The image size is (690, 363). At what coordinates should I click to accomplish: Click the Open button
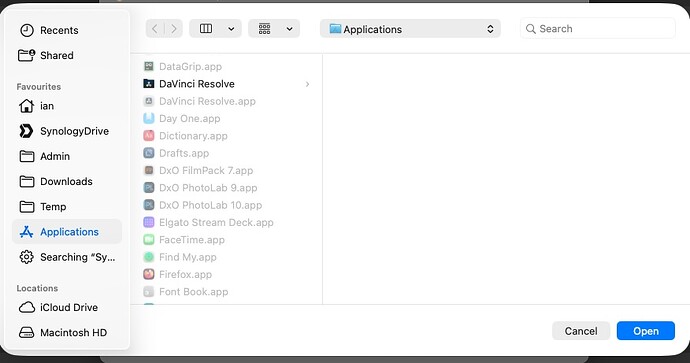[646, 331]
